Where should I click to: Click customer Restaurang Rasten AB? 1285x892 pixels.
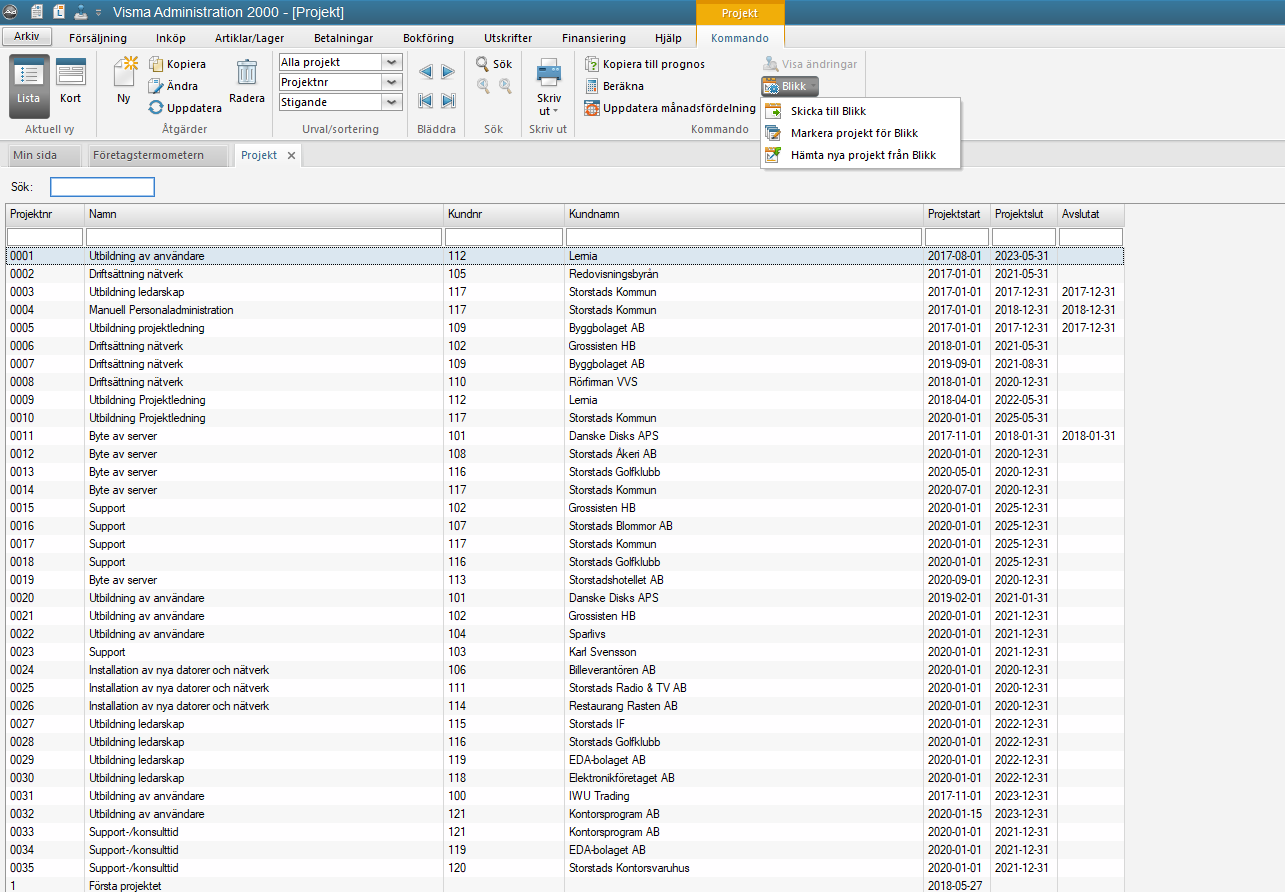point(623,706)
